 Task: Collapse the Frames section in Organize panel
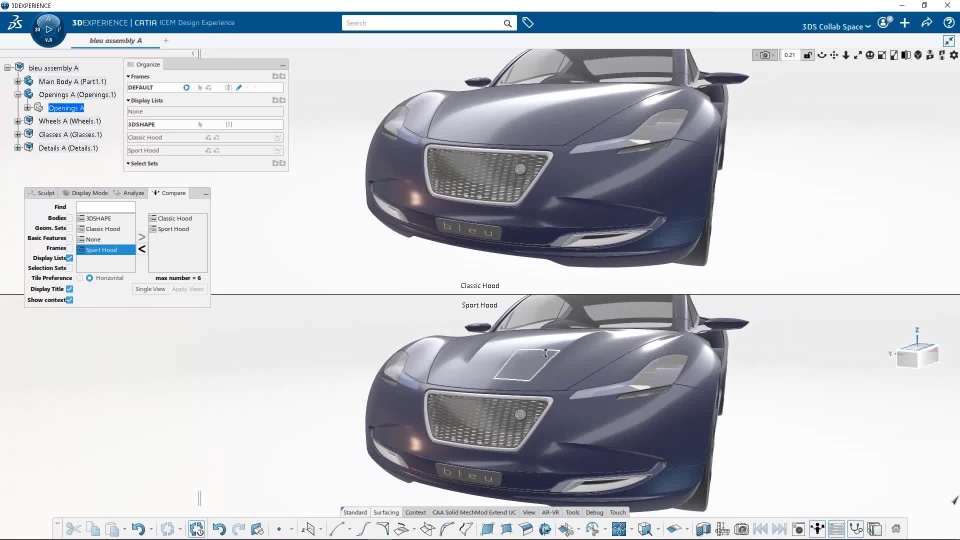129,77
